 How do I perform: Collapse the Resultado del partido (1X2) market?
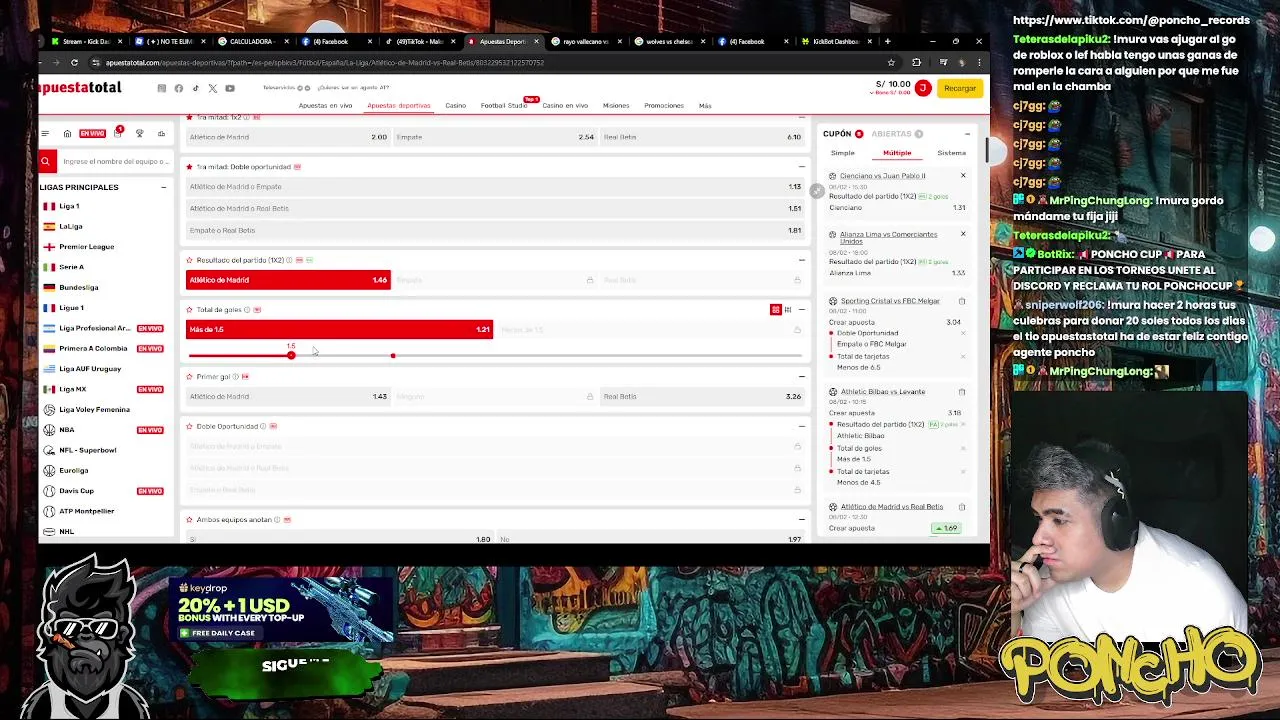(x=801, y=260)
